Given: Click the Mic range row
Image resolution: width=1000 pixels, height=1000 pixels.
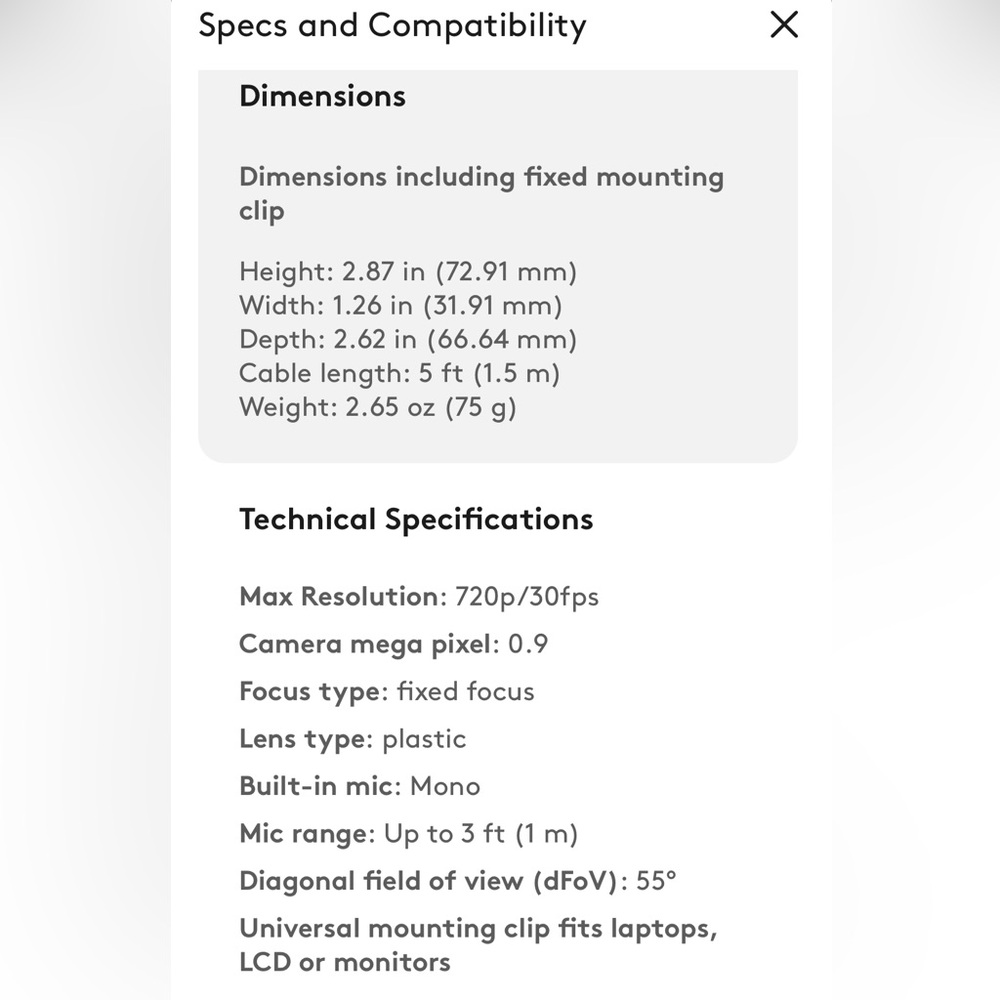Looking at the screenshot, I should [408, 834].
